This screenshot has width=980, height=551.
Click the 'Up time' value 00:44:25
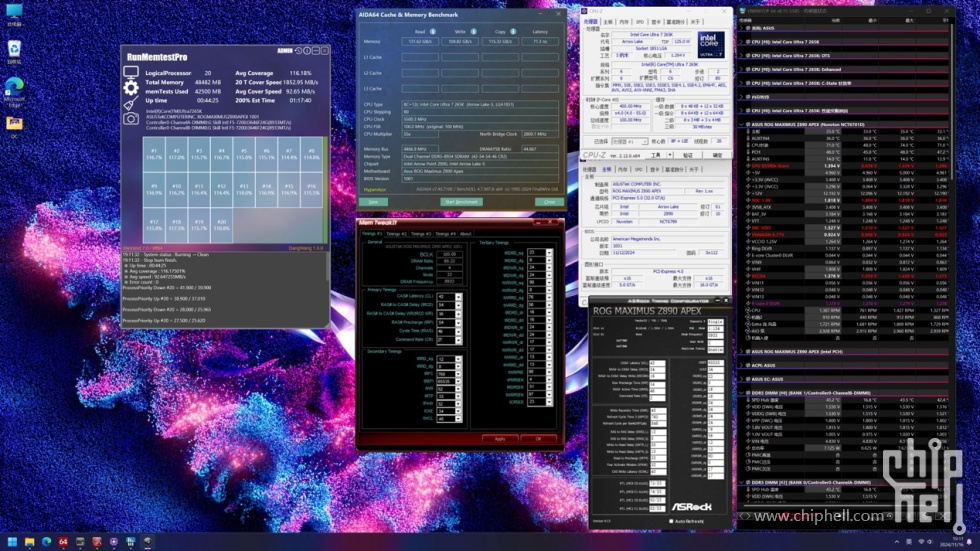tap(208, 100)
